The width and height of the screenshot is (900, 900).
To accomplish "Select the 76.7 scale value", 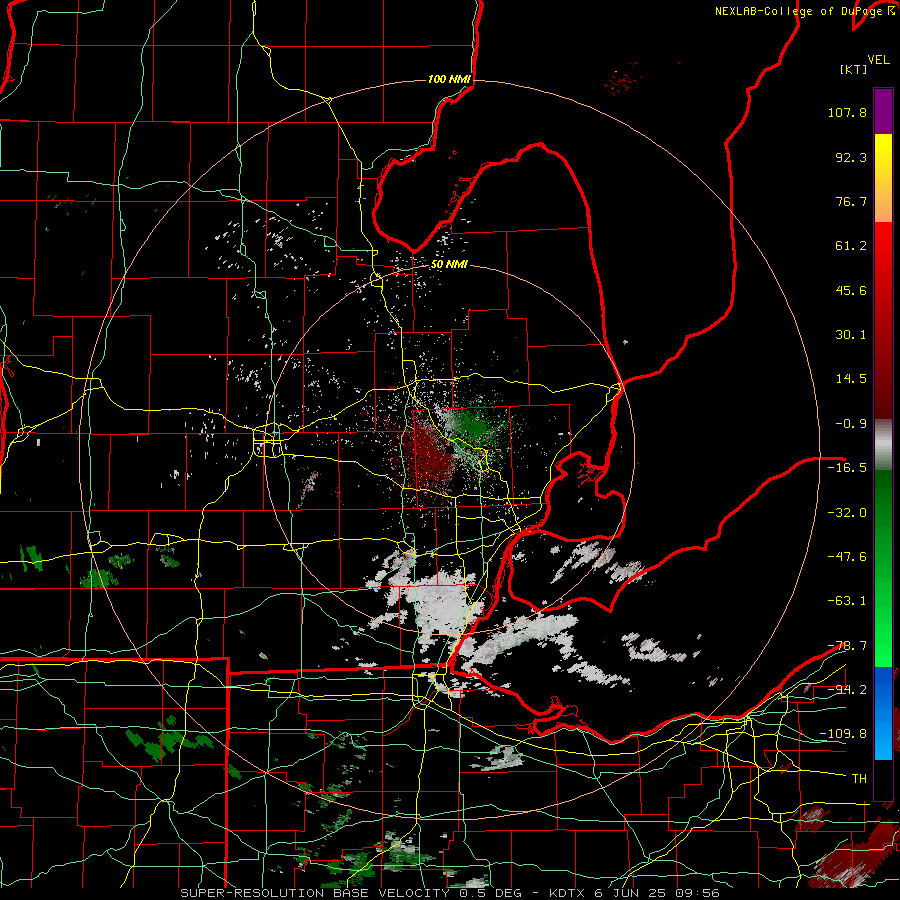I will click(x=851, y=201).
